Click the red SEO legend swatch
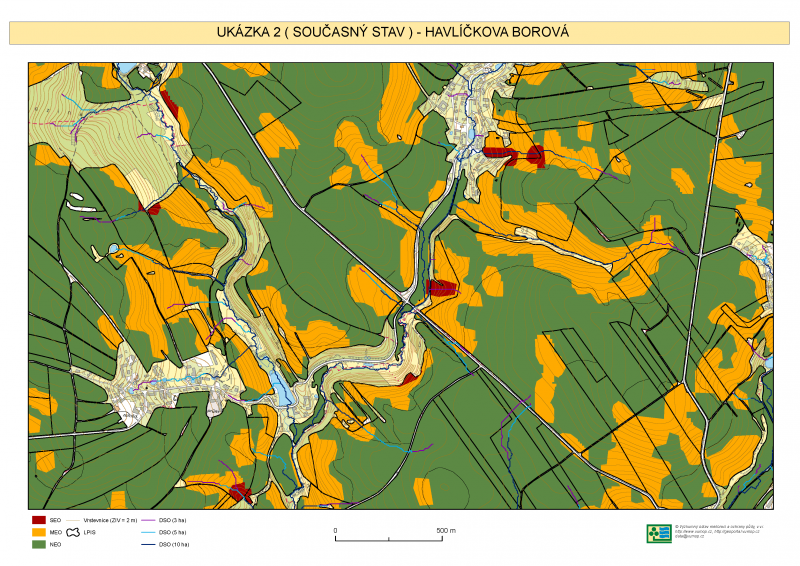Image resolution: width=800 pixels, height=566 pixels. tap(40, 520)
